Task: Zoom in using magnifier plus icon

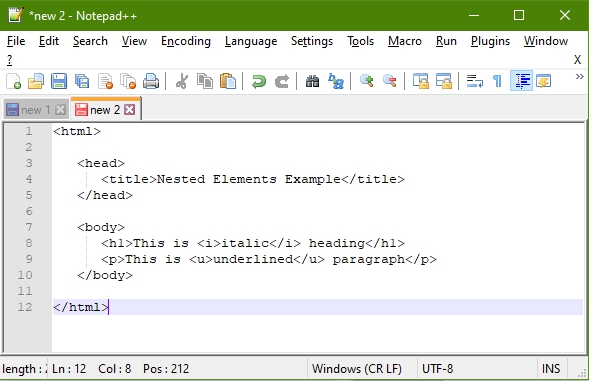Action: click(x=366, y=81)
